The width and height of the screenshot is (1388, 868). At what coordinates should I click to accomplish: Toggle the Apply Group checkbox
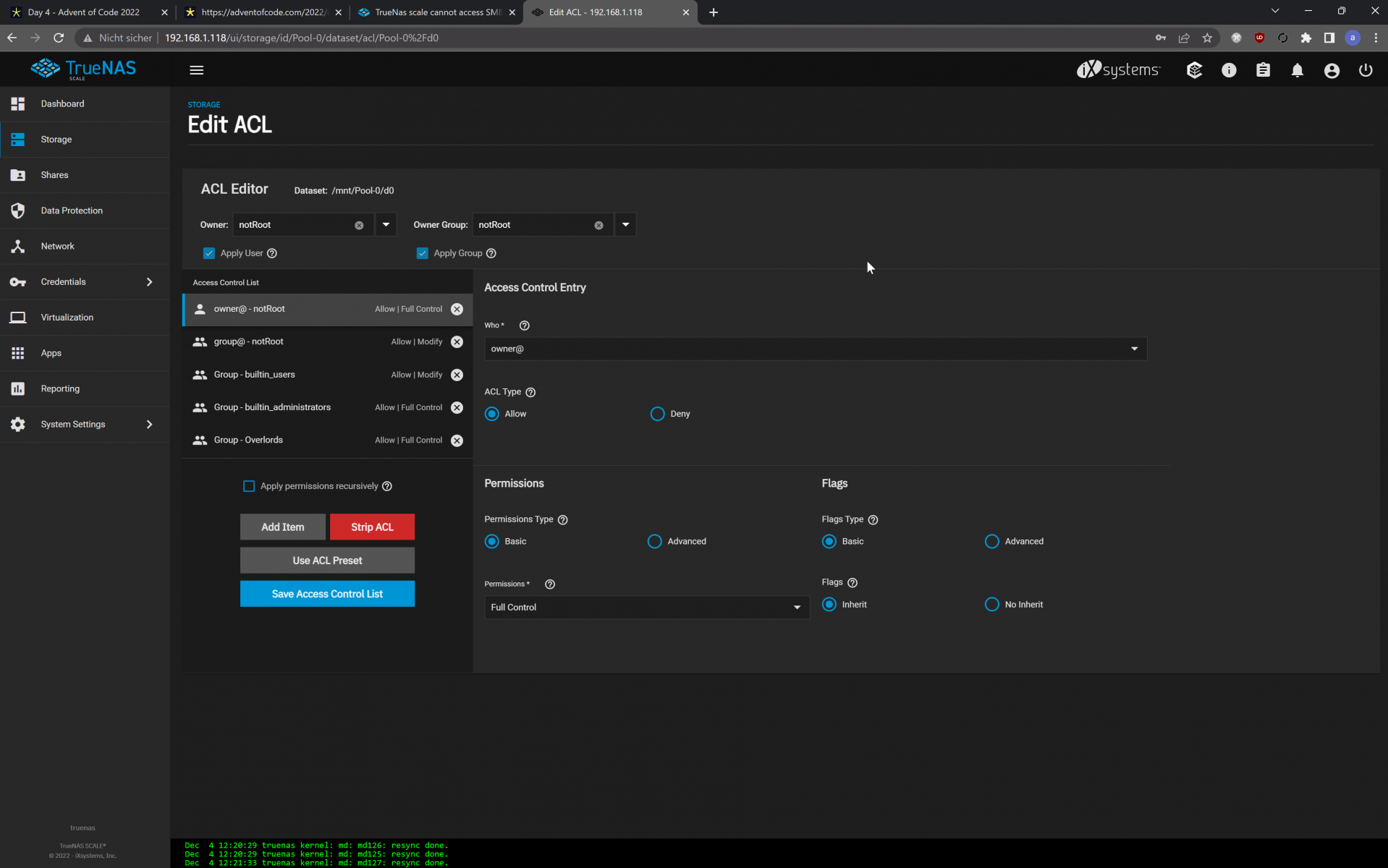[423, 253]
